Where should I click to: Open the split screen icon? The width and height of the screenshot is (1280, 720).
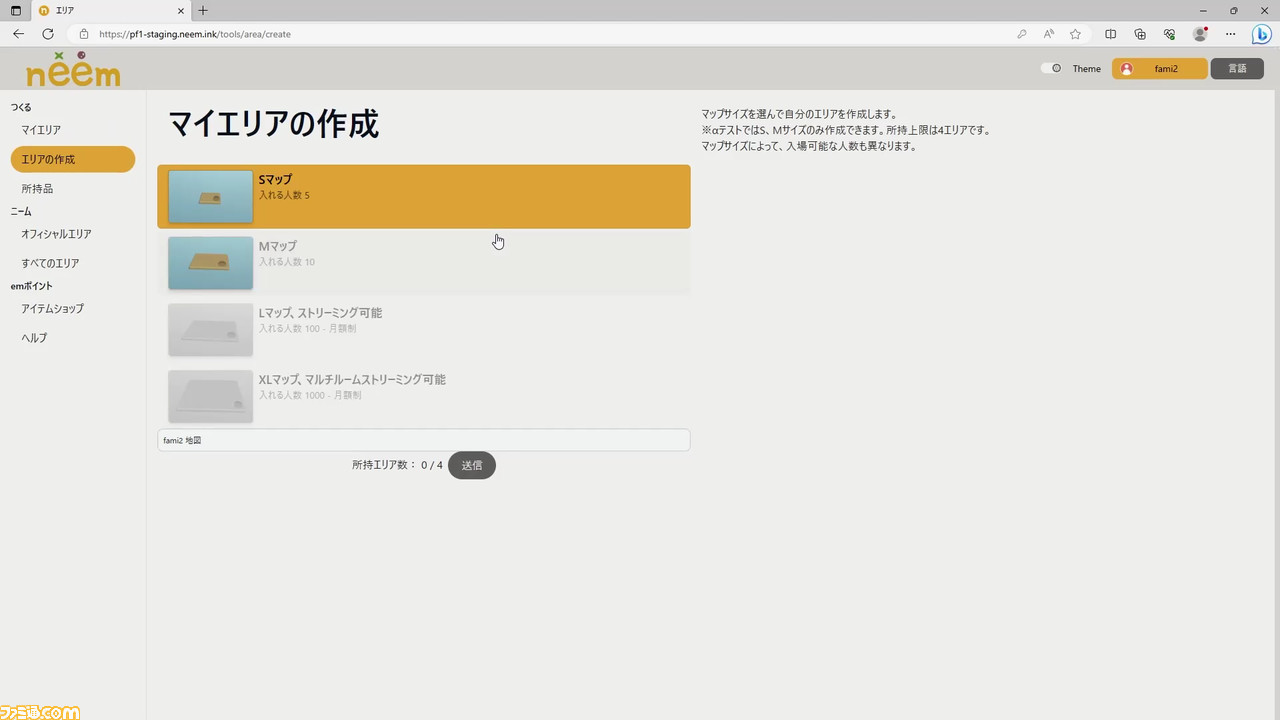[1110, 34]
